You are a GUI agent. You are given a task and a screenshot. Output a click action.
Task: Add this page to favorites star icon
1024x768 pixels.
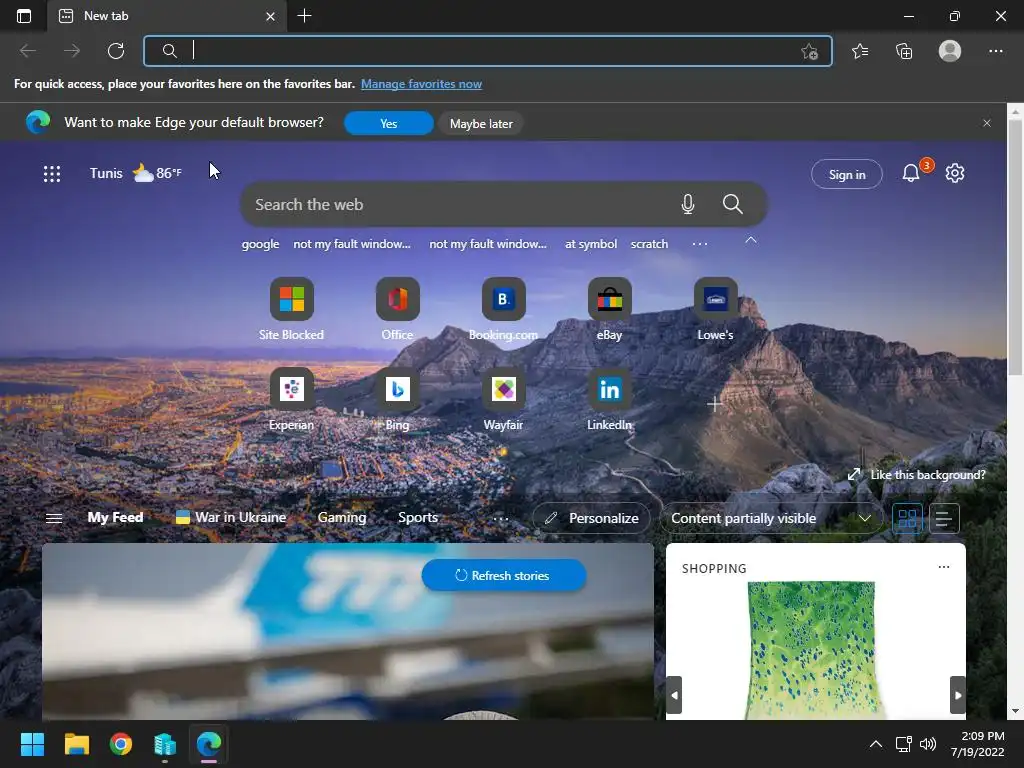809,51
